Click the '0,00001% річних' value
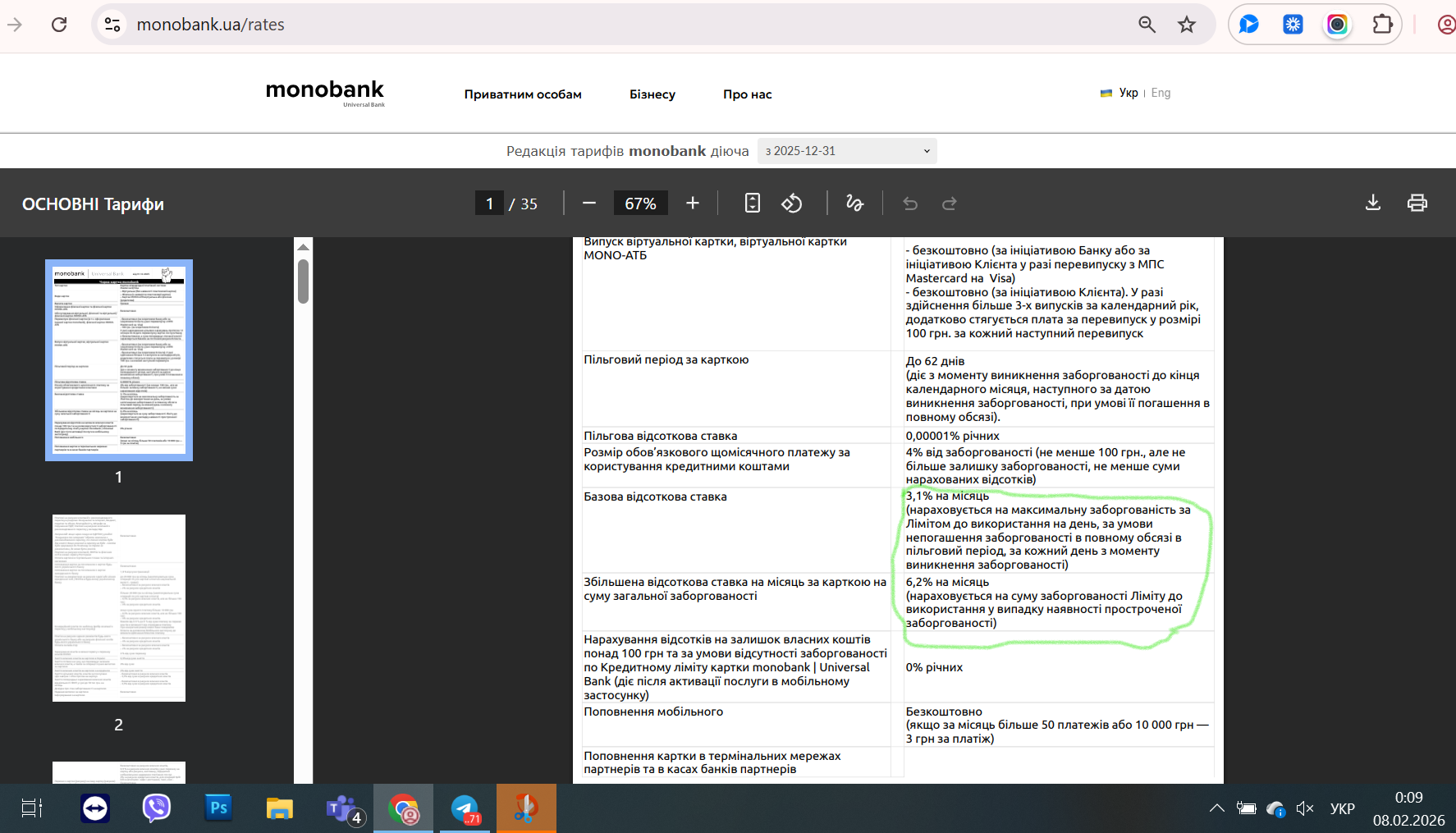Image resolution: width=1456 pixels, height=833 pixels. 952,436
